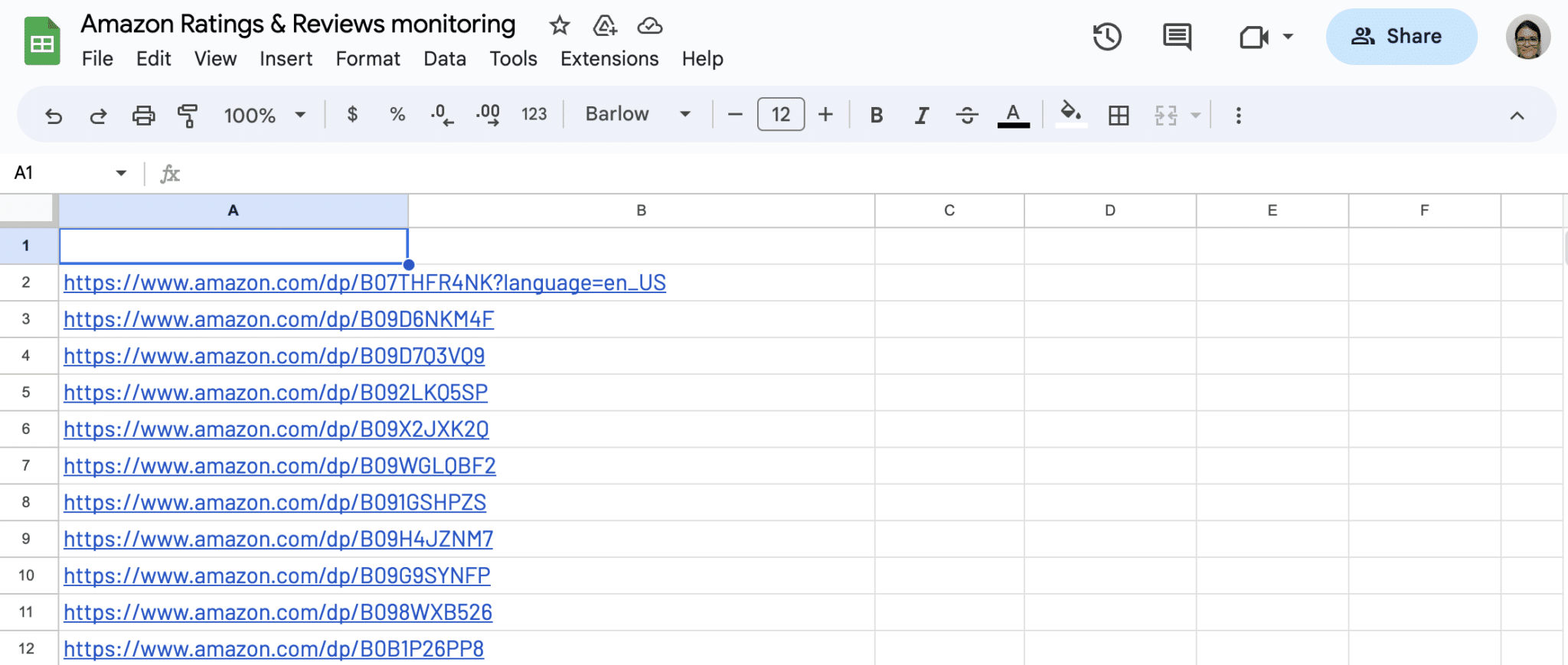Toggle strikethrough formatting

tap(967, 116)
